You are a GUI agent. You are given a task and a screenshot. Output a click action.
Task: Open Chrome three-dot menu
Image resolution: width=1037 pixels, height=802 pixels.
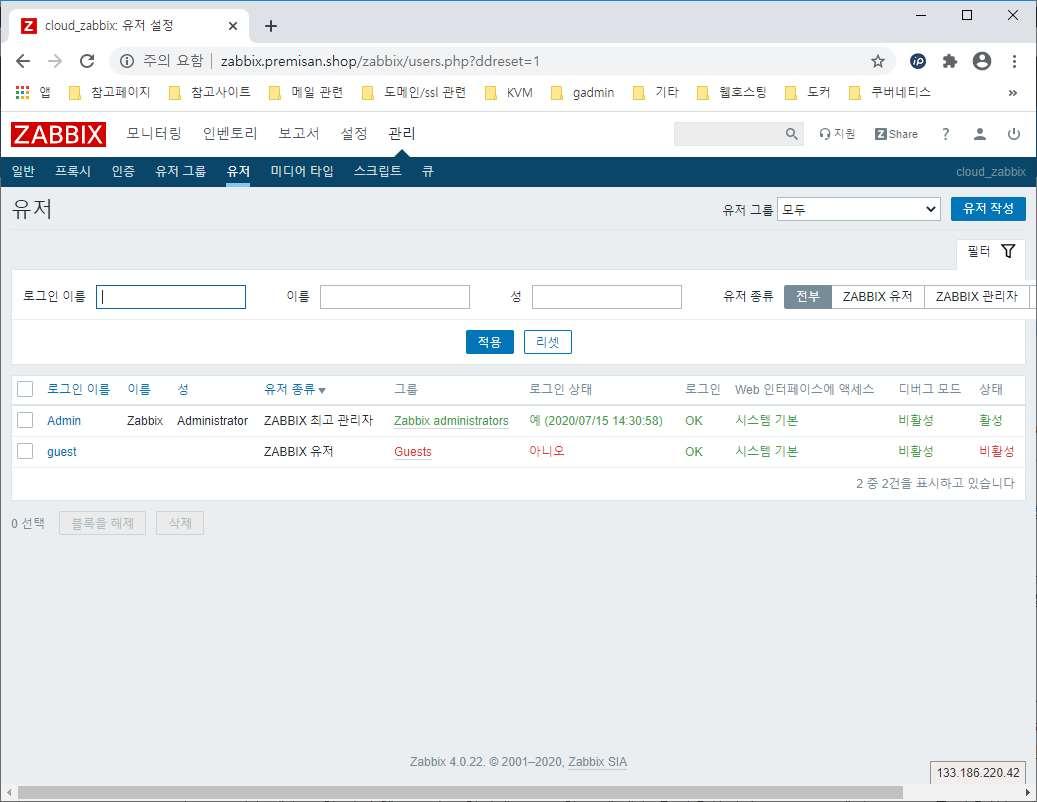point(1014,61)
